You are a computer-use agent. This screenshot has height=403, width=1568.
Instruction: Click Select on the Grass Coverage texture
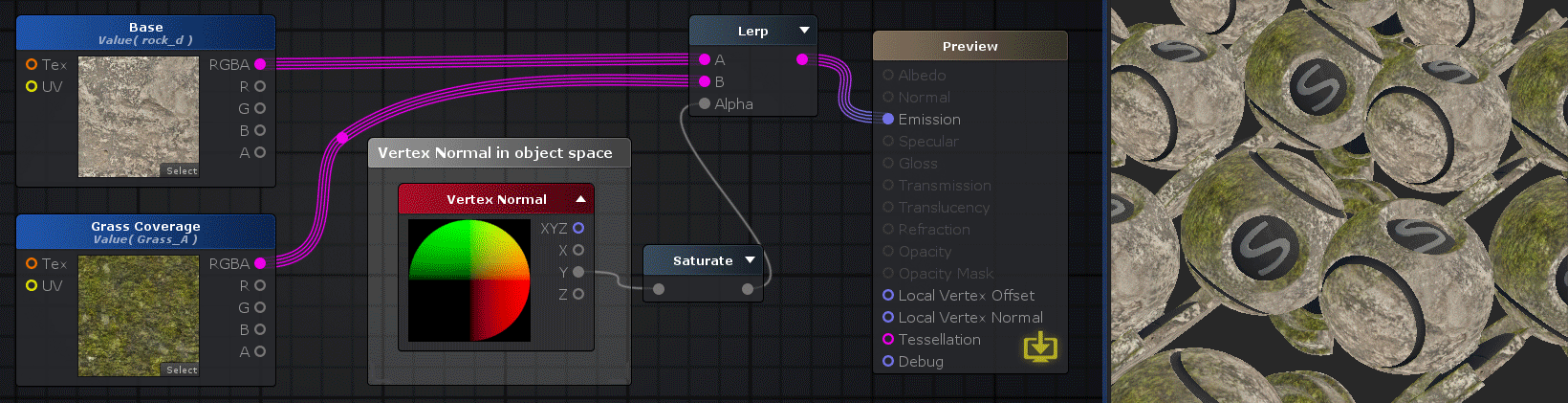point(182,370)
